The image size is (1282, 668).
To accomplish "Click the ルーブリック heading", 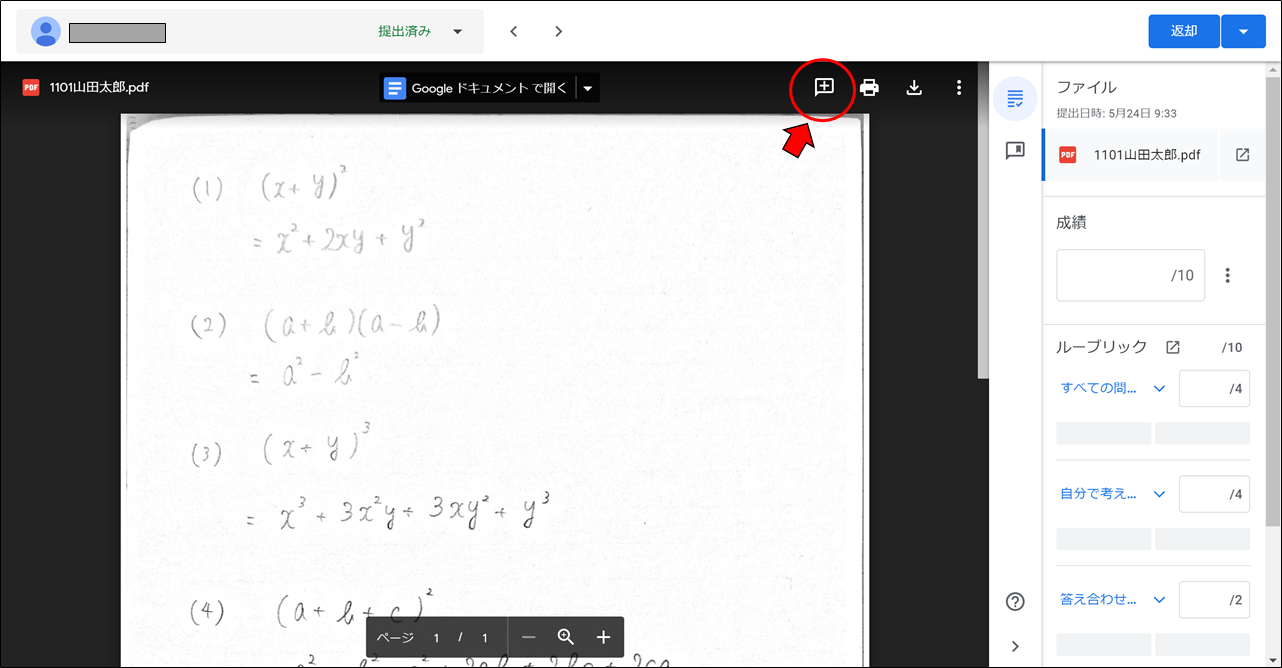I will [x=1102, y=347].
